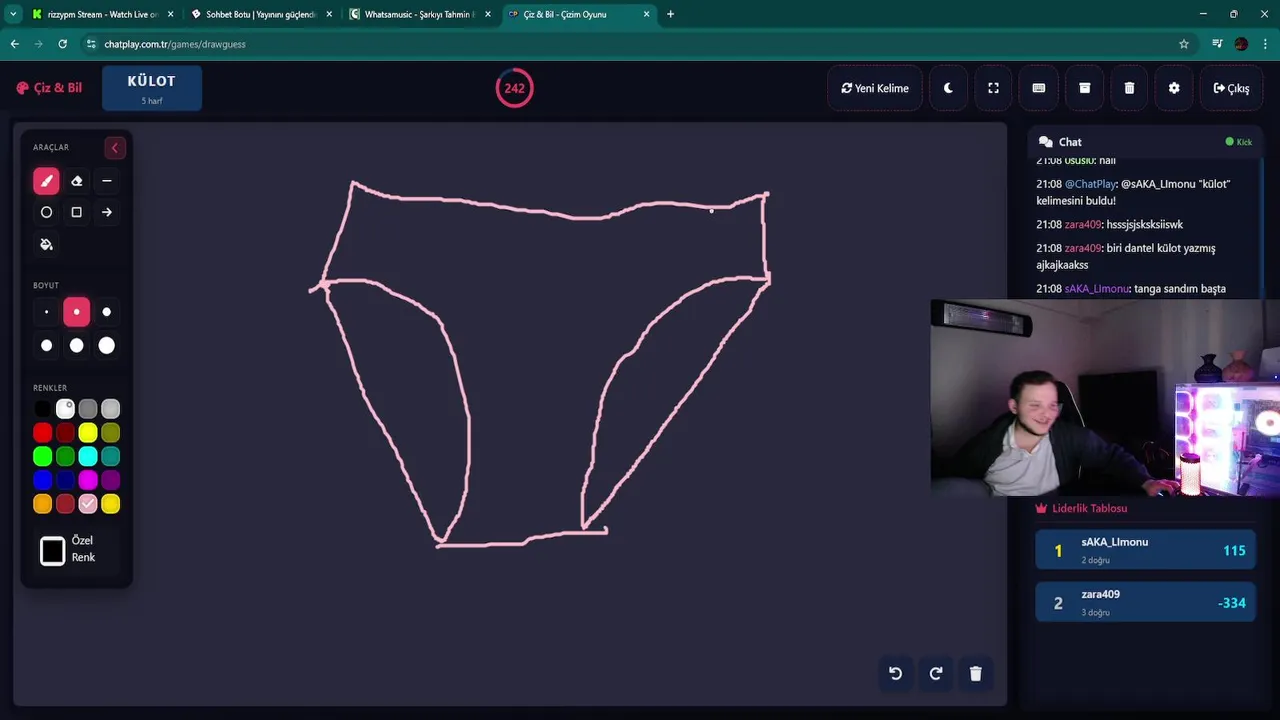
Task: Redo the last undone stroke
Action: (x=936, y=673)
